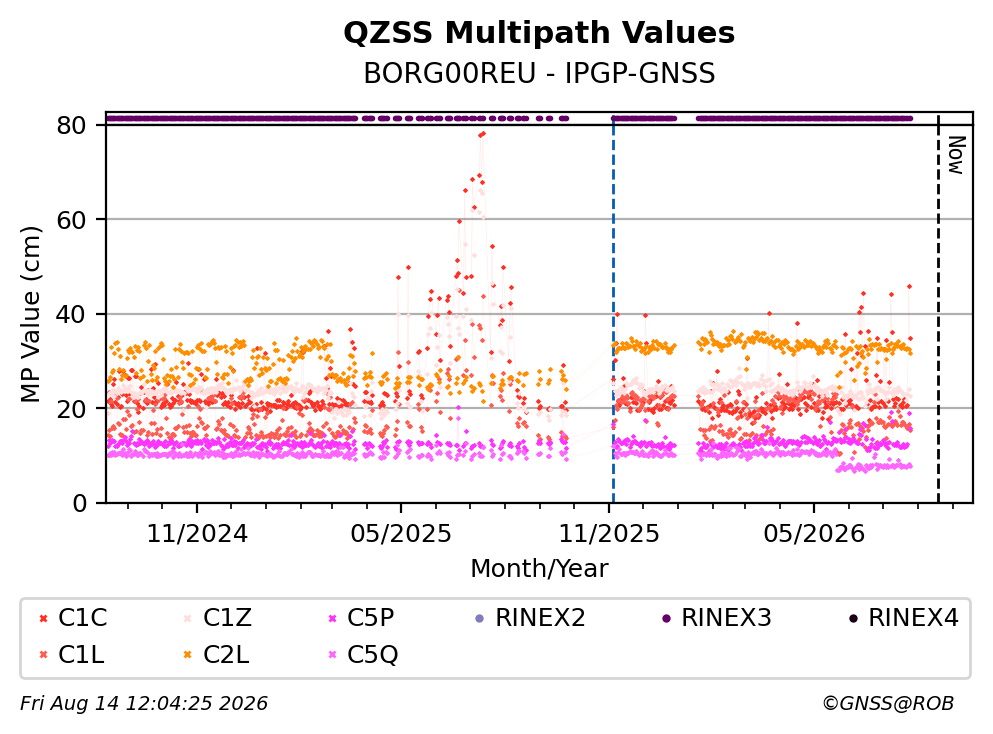Click the C1L legend entry
Image resolution: width=993 pixels, height=734 pixels.
(x=72, y=654)
